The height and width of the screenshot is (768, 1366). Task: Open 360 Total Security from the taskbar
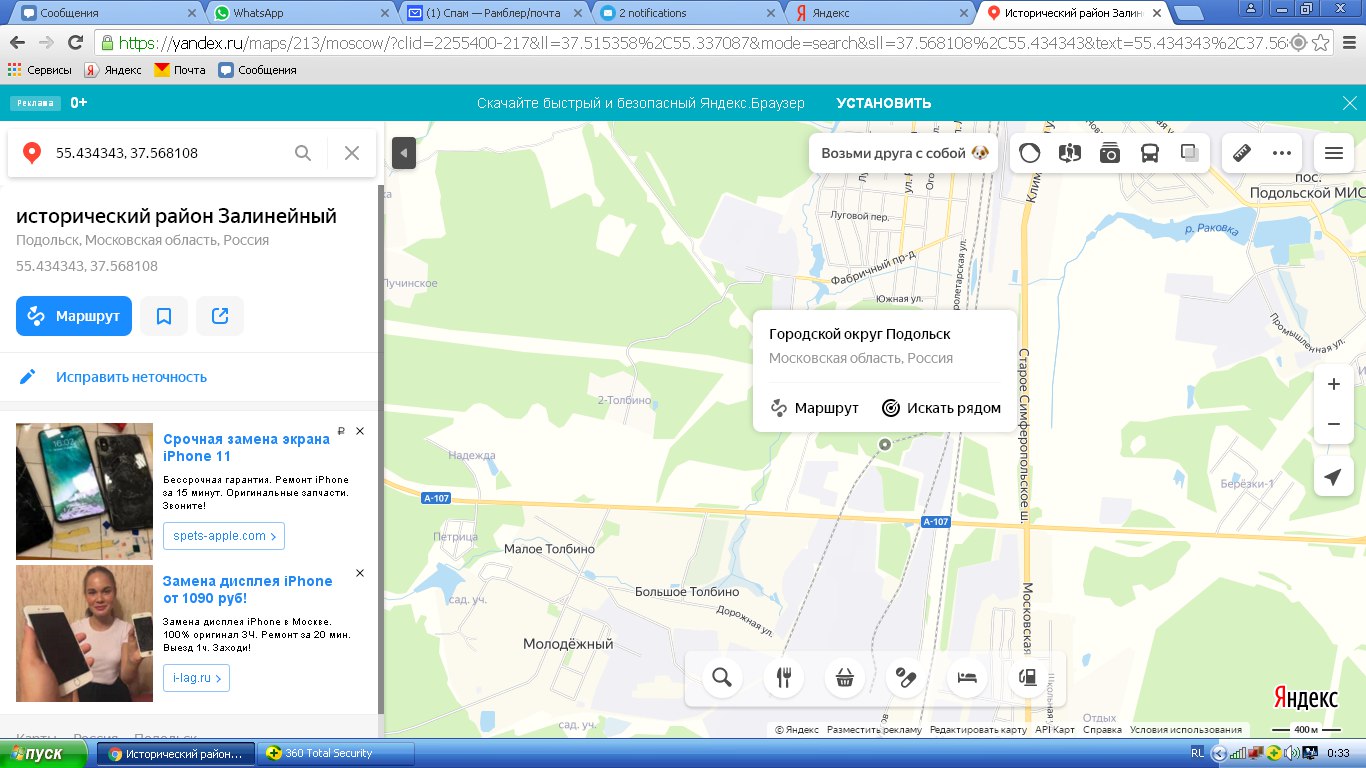click(x=336, y=754)
